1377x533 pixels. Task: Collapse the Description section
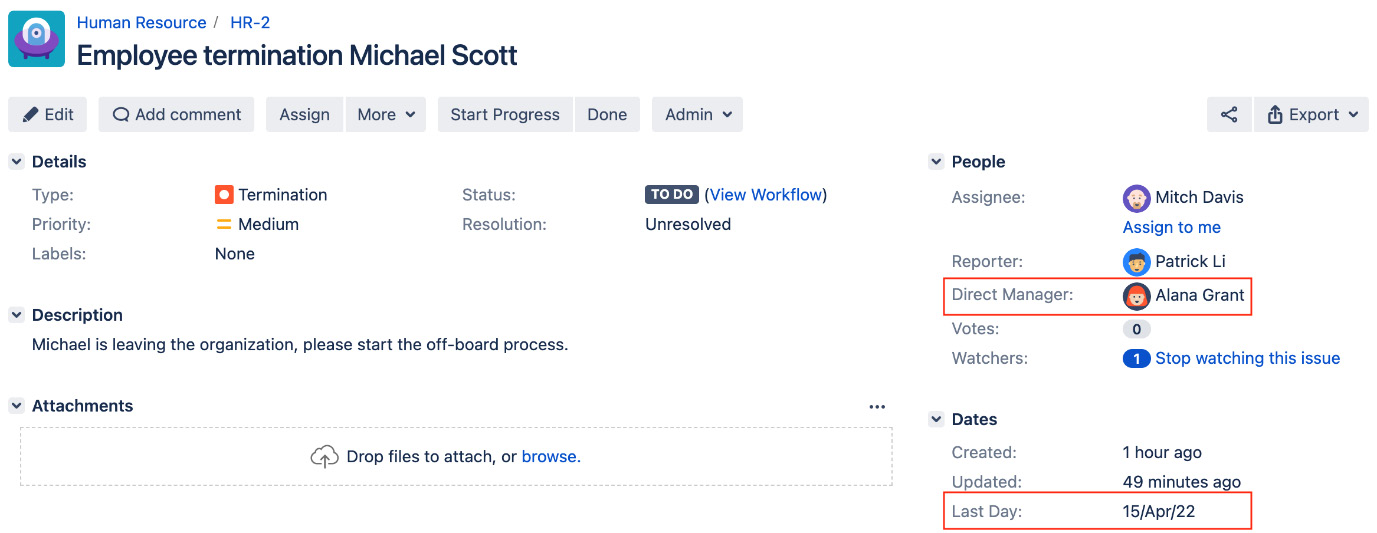click(x=16, y=315)
